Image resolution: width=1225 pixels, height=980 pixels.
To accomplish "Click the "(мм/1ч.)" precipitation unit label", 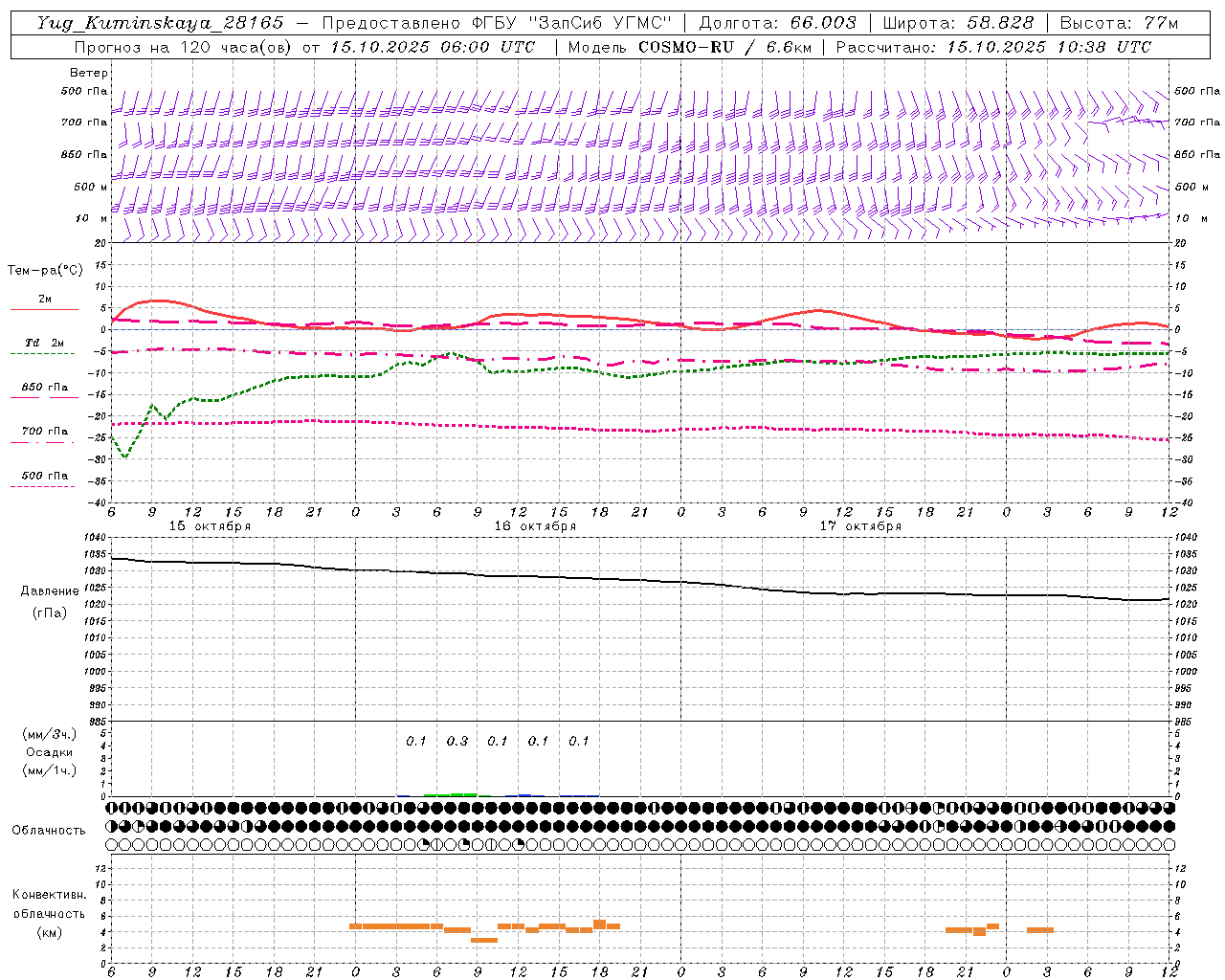I will tap(49, 770).
